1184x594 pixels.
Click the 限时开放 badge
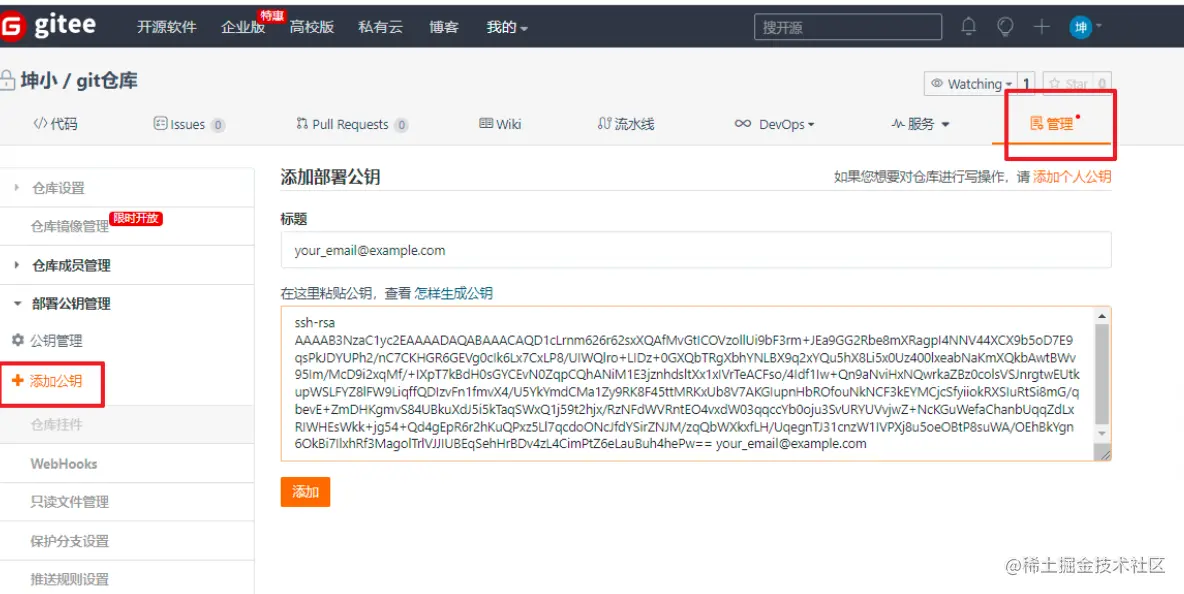[x=136, y=218]
